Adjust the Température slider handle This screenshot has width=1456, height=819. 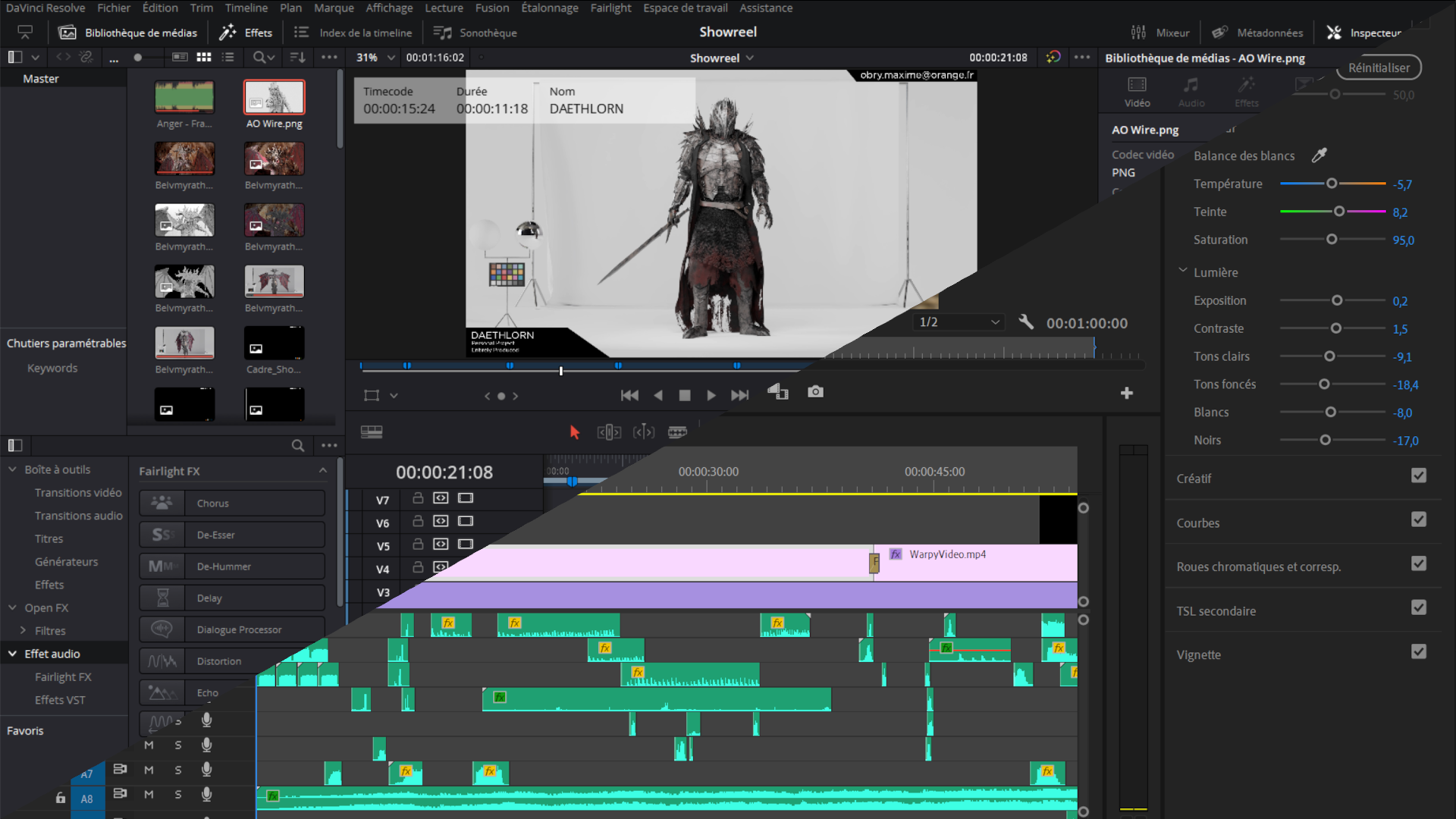pos(1332,184)
